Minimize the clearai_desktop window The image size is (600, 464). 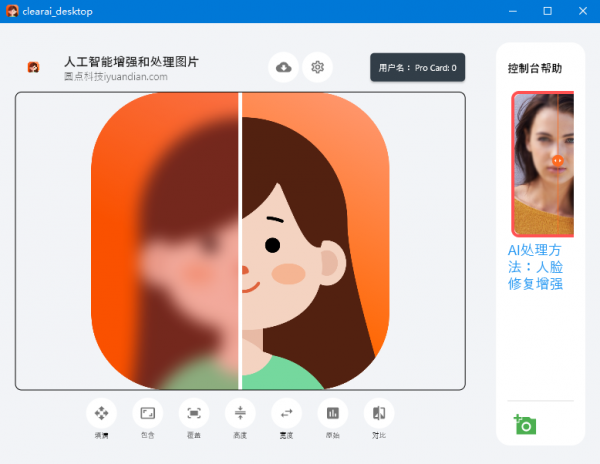point(513,11)
